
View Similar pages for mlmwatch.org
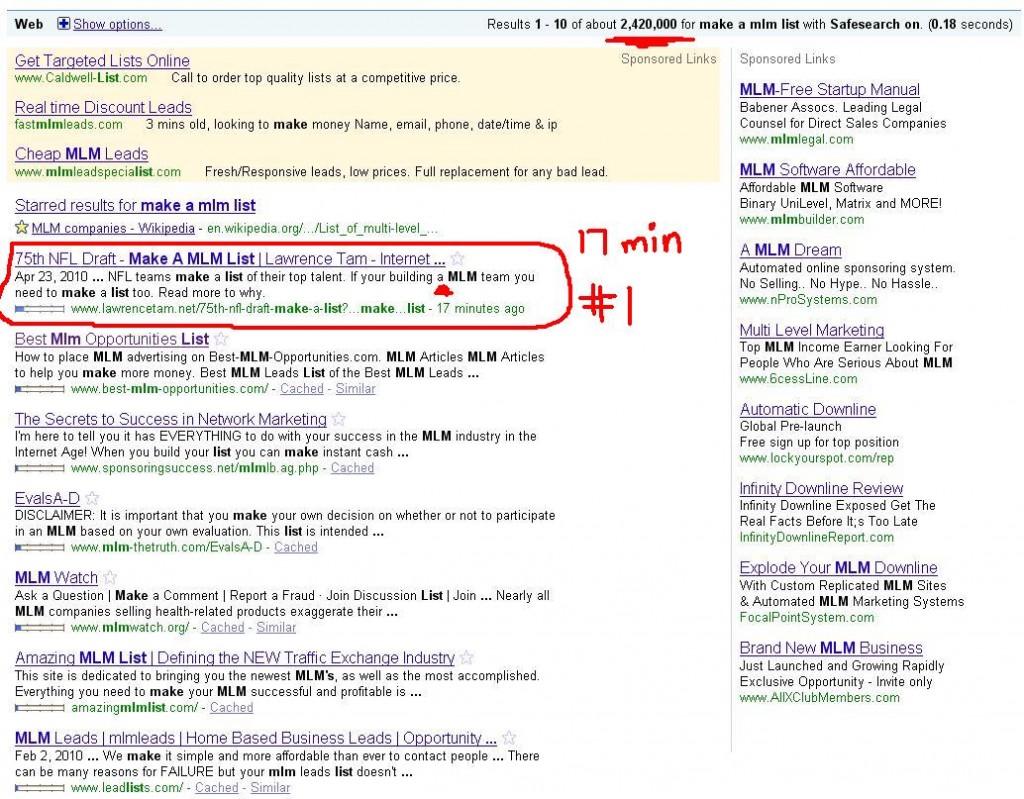(x=276, y=627)
